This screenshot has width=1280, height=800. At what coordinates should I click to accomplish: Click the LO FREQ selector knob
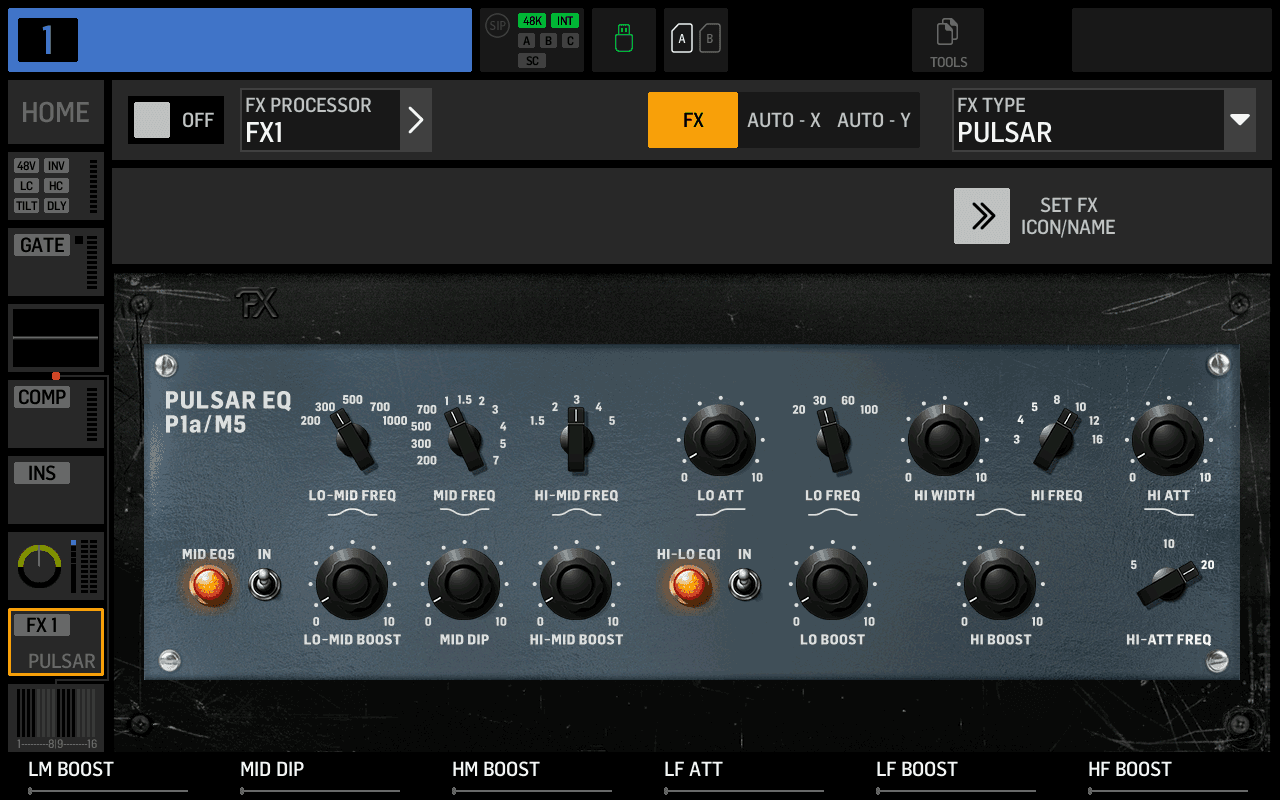832,440
